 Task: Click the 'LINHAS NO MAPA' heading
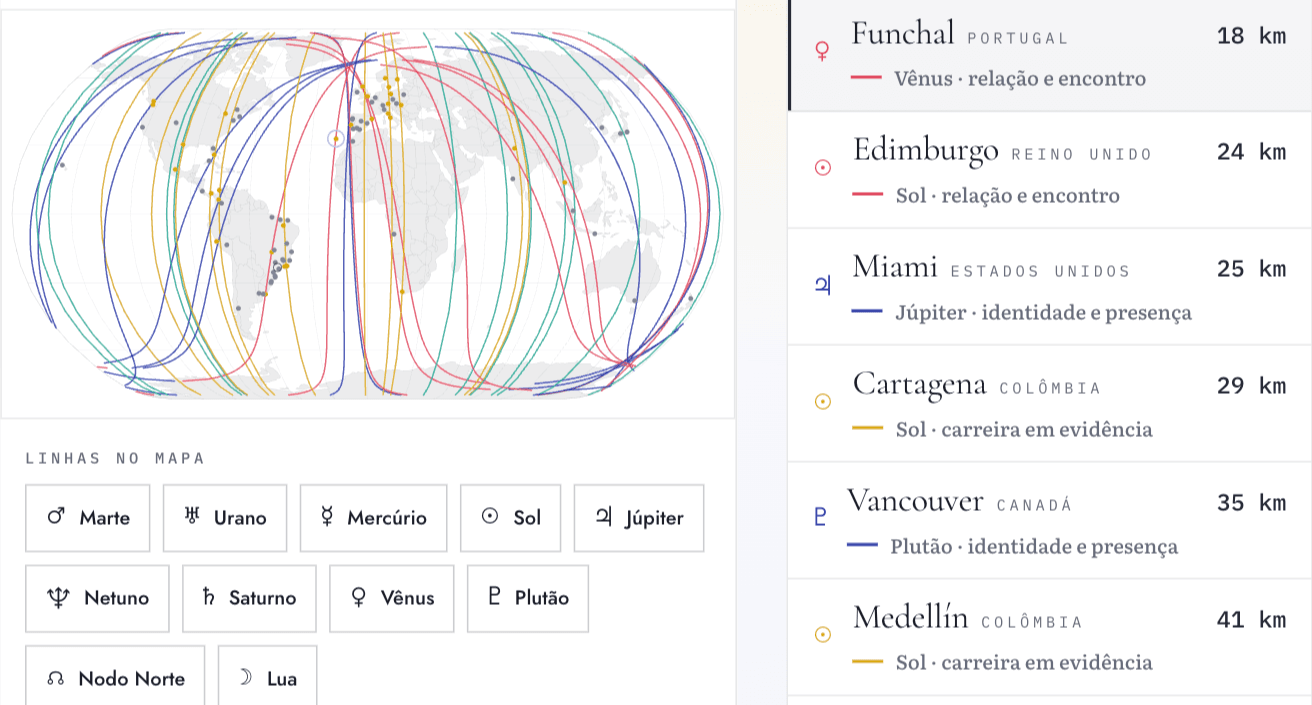pos(115,459)
